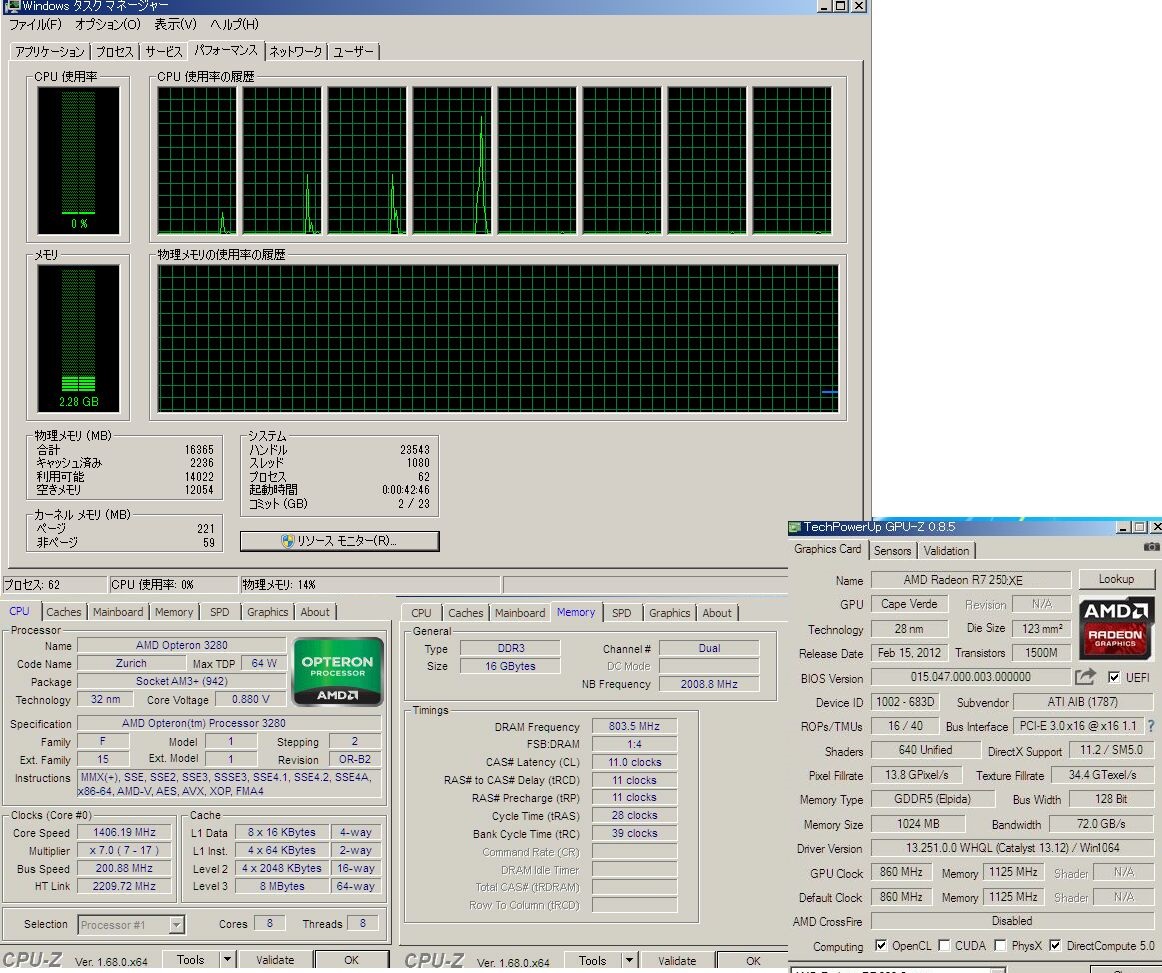Viewport: 1162px width, 973px height.
Task: Click the Opteron Processor logo
Action: click(x=337, y=672)
